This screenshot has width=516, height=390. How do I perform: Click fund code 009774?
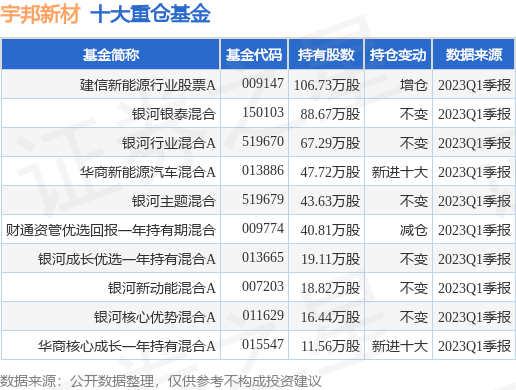(x=263, y=228)
